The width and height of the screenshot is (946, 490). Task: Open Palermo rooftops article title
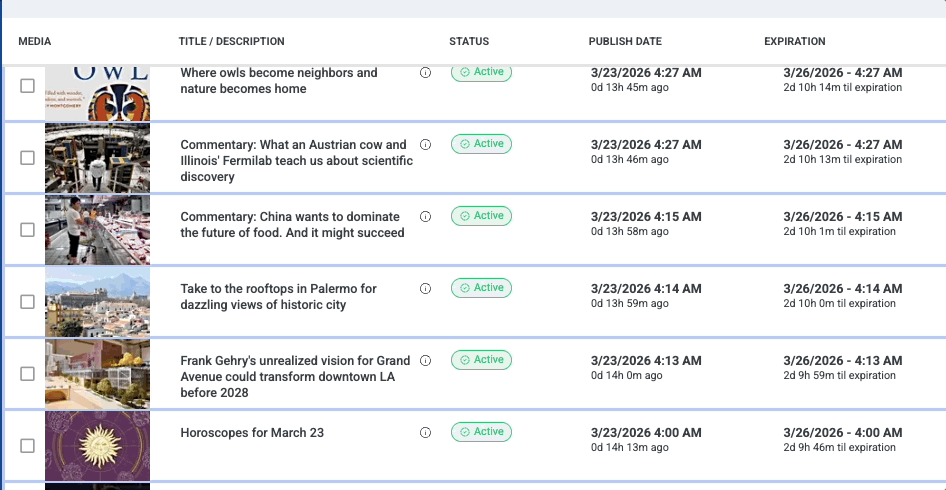[x=278, y=296]
